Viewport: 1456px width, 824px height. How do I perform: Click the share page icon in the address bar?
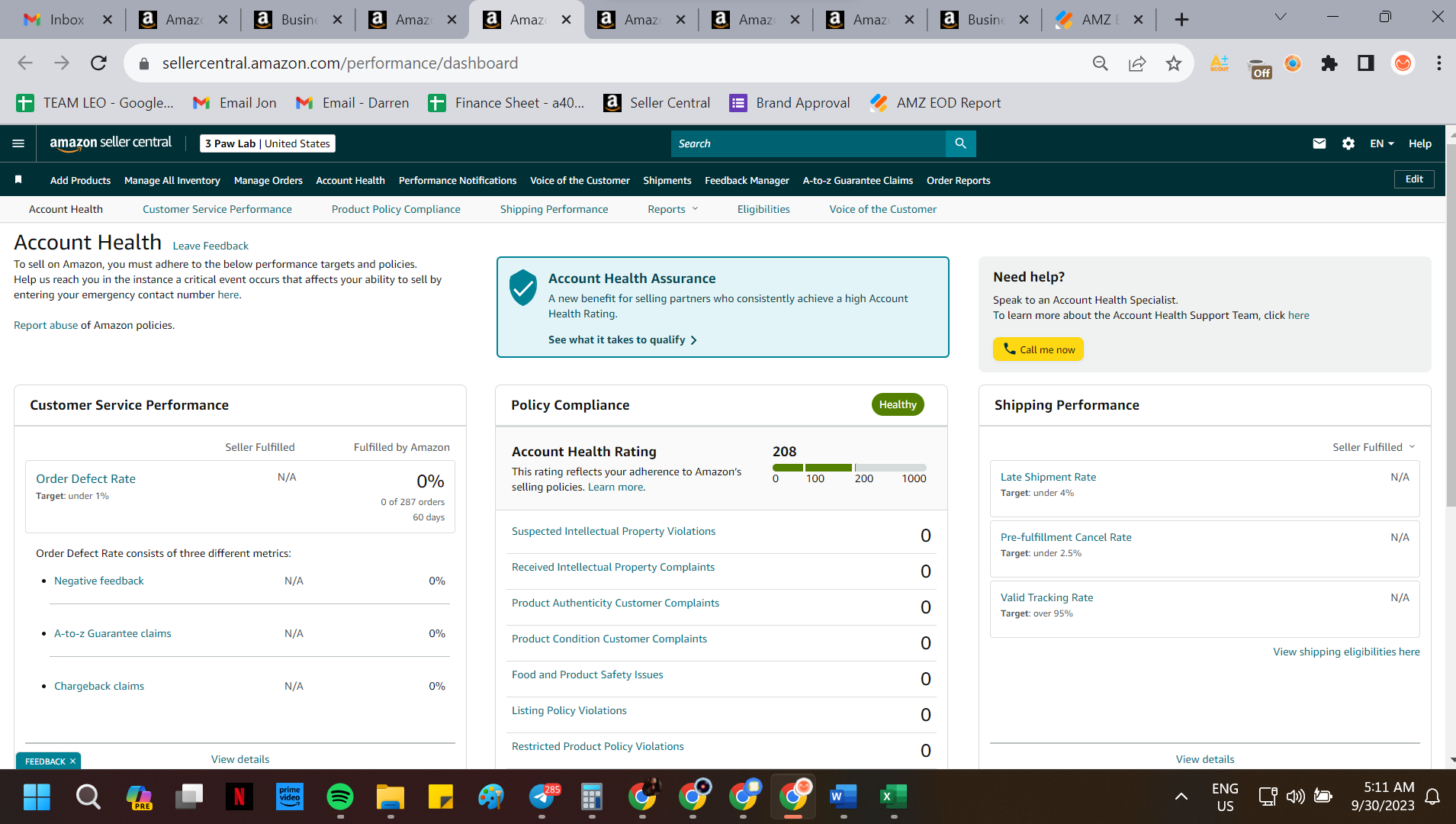pos(1137,63)
